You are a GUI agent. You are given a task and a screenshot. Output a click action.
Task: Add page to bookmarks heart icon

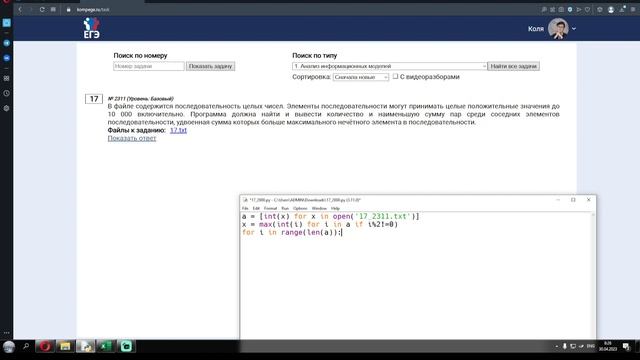pos(587,9)
